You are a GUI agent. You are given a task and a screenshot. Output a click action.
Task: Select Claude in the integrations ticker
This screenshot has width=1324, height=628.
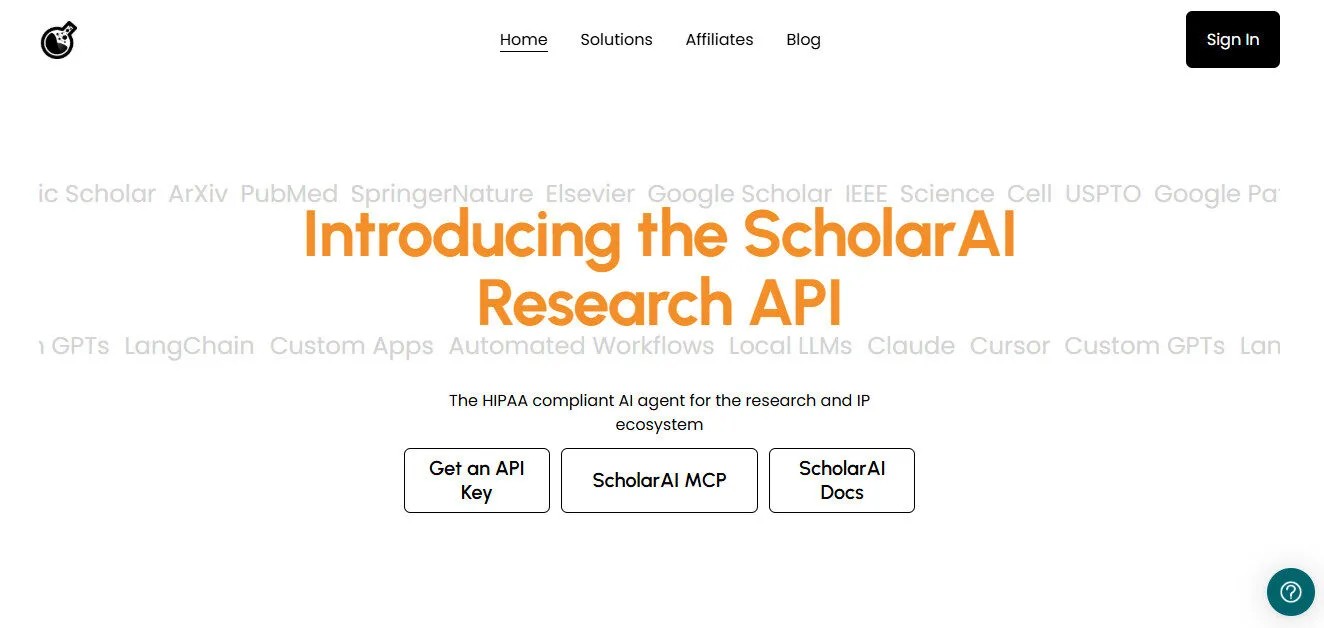(x=910, y=346)
